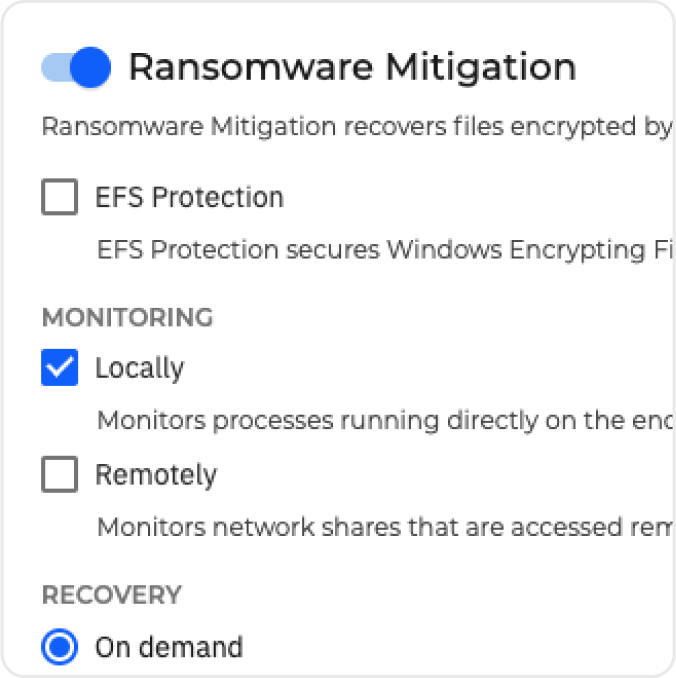This screenshot has height=678, width=676.
Task: Click the On demand label text
Action: tap(168, 647)
